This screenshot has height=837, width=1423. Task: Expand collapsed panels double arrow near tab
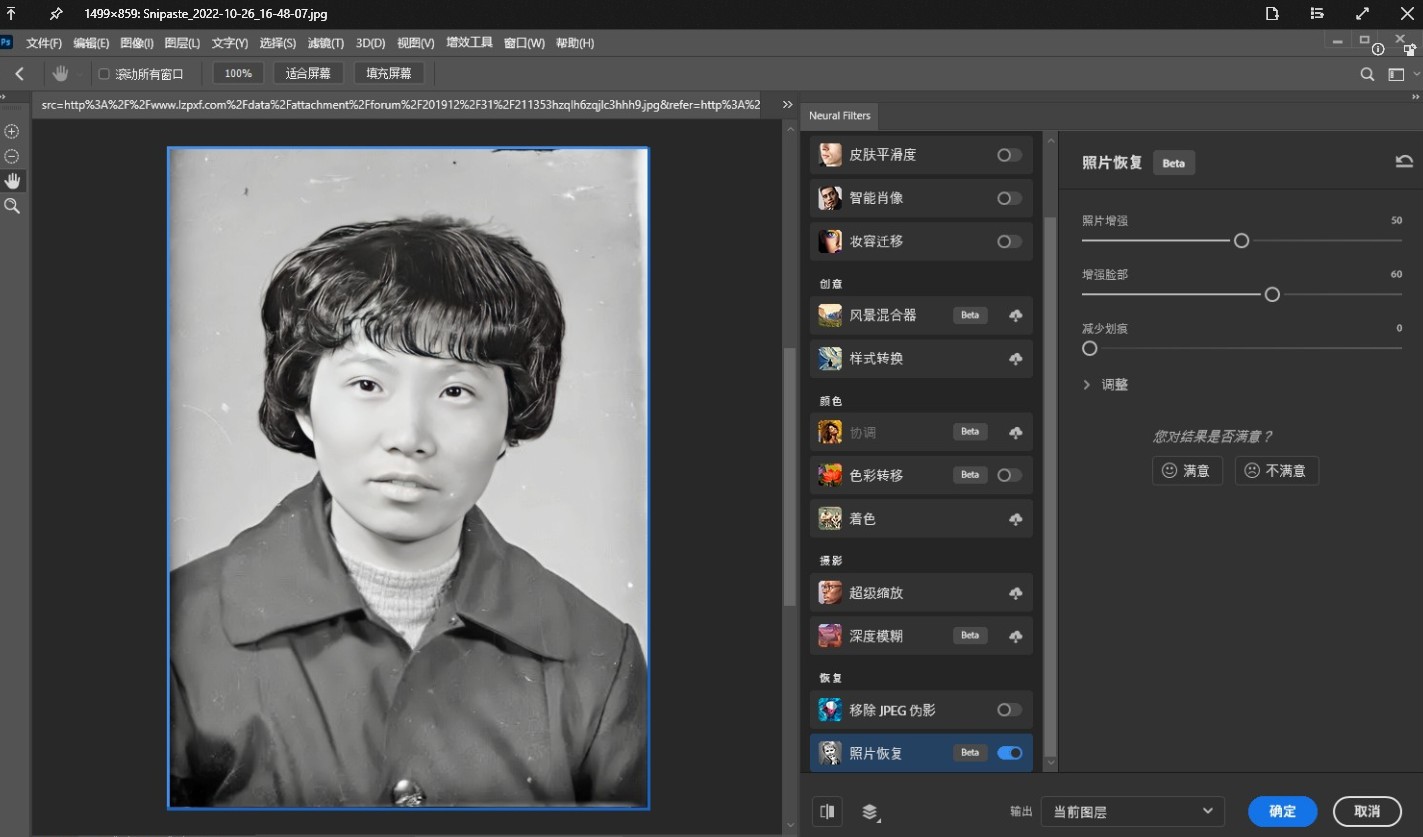(787, 105)
